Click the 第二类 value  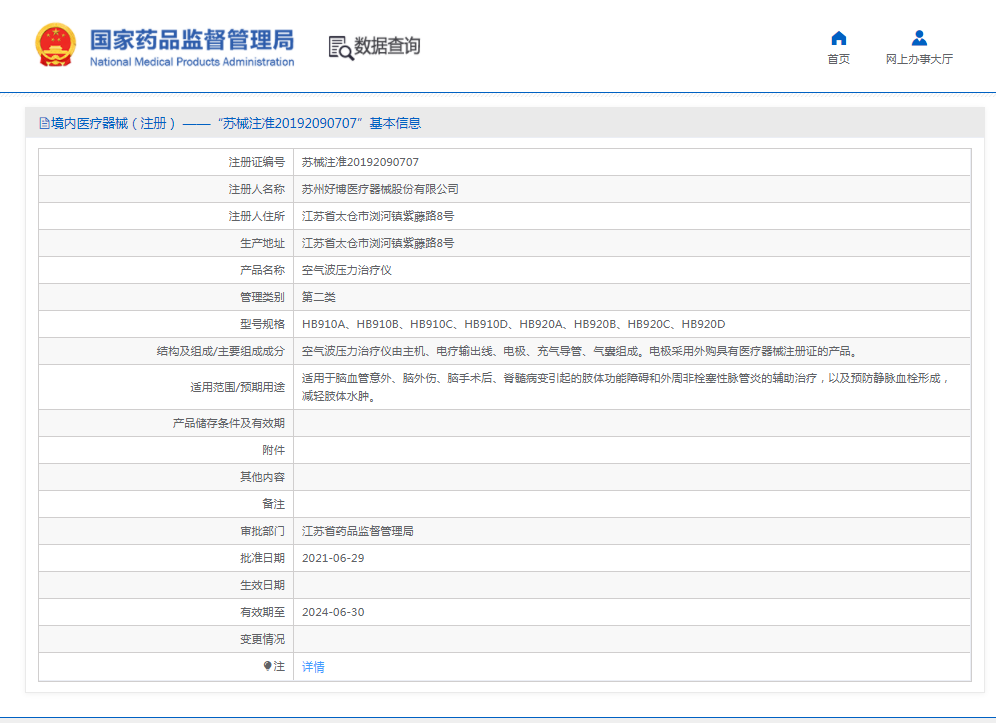coord(318,297)
